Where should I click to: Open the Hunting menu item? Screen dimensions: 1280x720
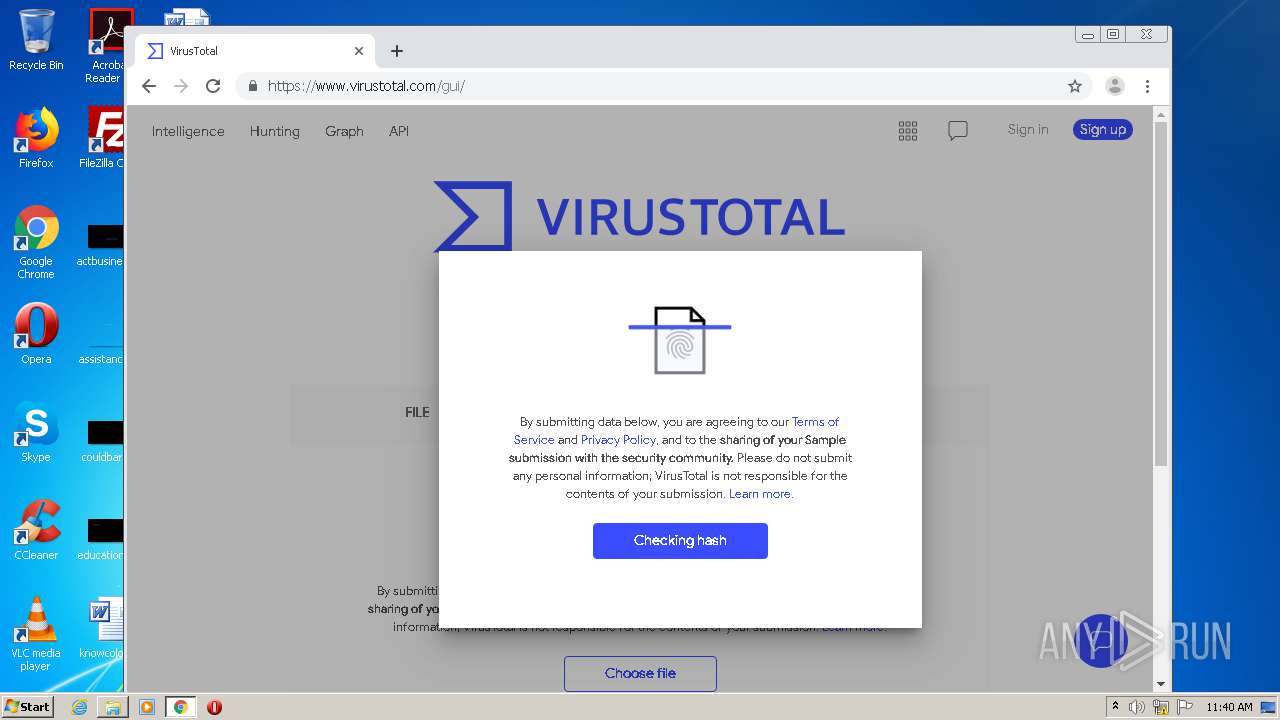tap(275, 131)
